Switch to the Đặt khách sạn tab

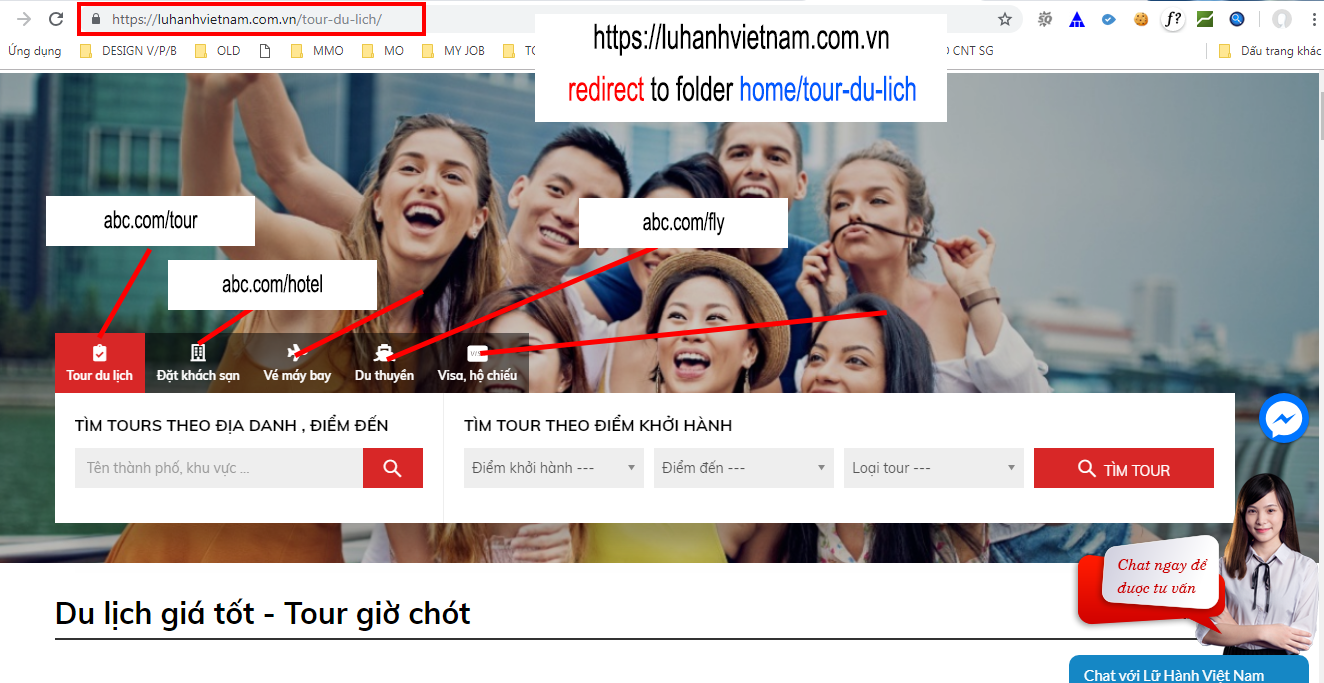[x=198, y=363]
